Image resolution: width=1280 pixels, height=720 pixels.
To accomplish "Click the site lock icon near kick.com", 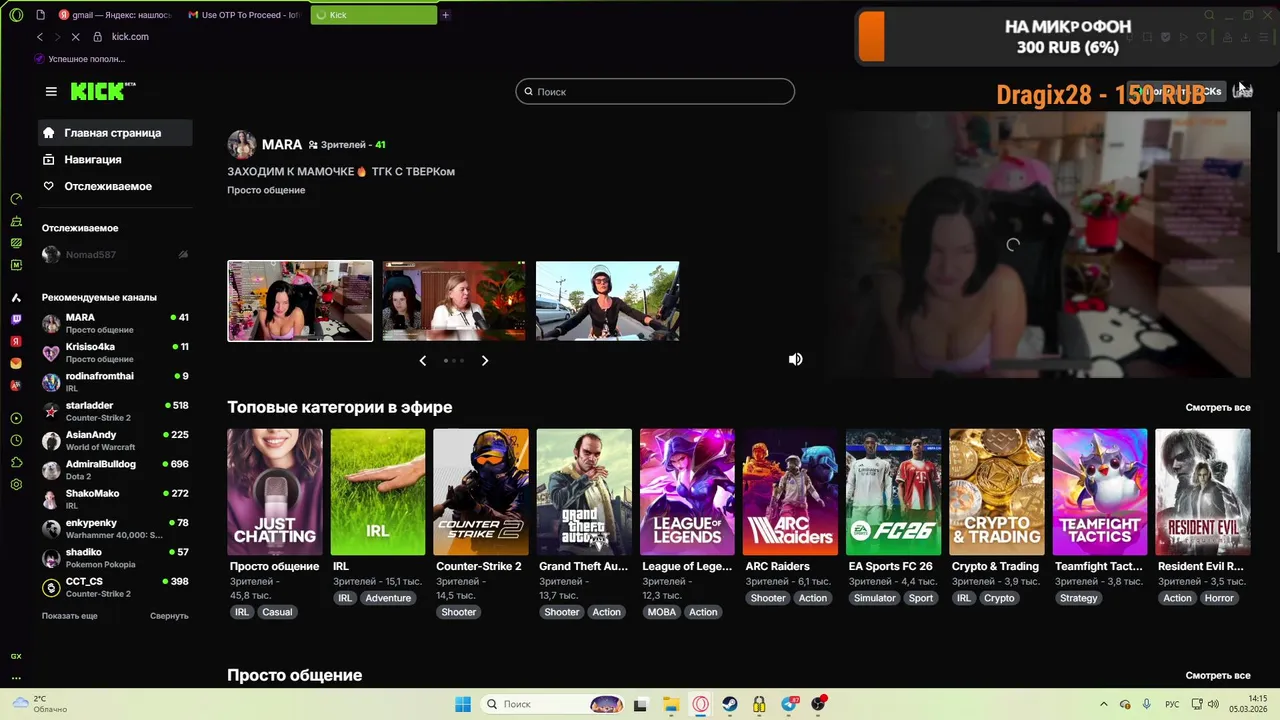I will coord(97,37).
